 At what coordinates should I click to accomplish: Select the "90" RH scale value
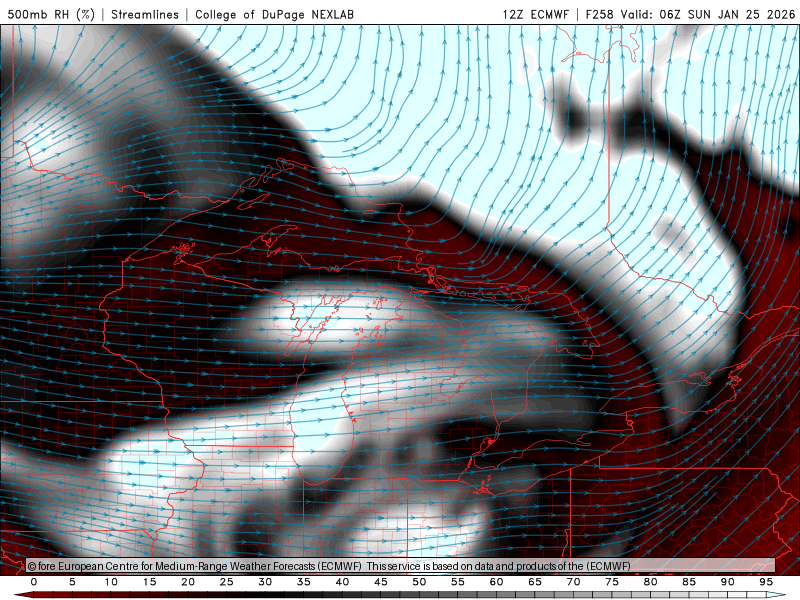(728, 582)
